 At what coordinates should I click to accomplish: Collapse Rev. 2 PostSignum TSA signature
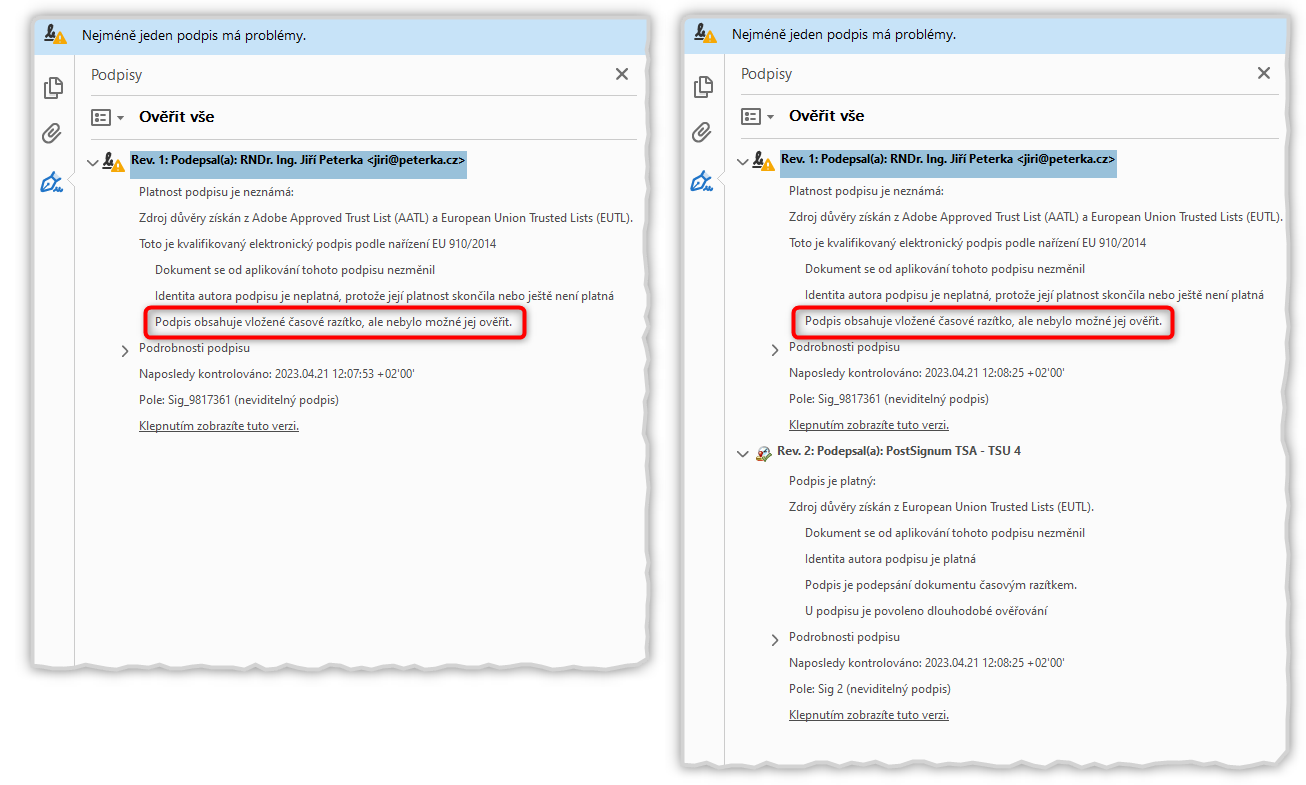(743, 453)
